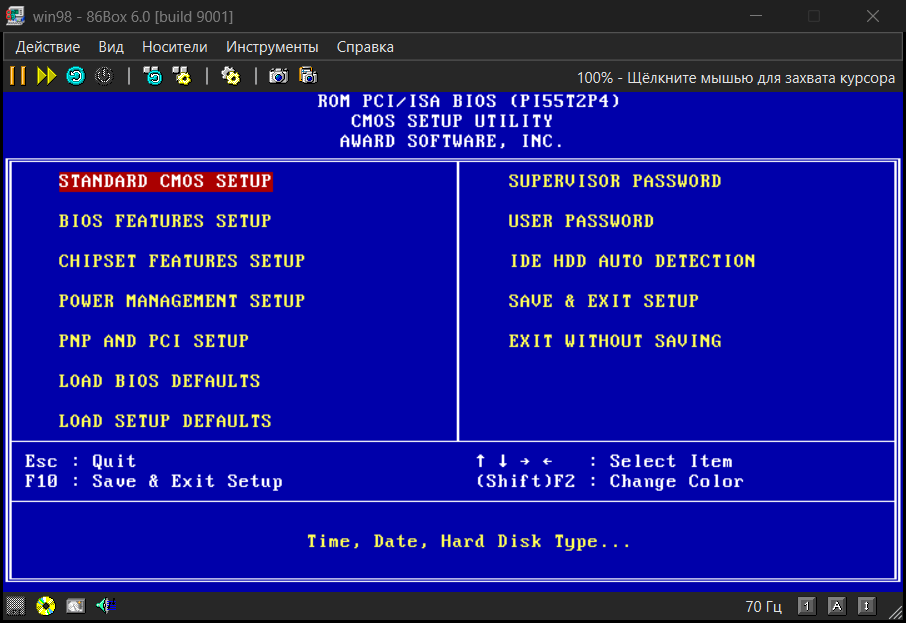Image resolution: width=906 pixels, height=623 pixels.
Task: Select IDE HDD AUTO DETECTION entry
Action: pos(632,261)
